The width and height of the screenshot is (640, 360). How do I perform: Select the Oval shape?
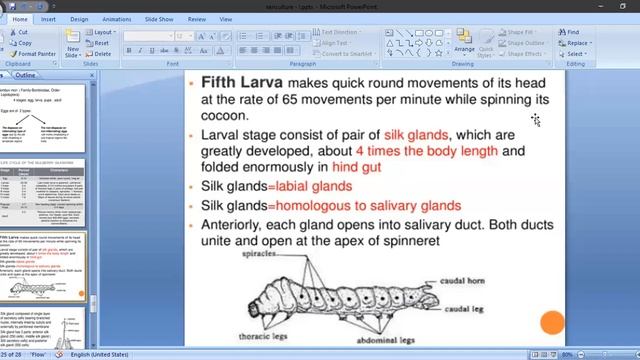(429, 33)
